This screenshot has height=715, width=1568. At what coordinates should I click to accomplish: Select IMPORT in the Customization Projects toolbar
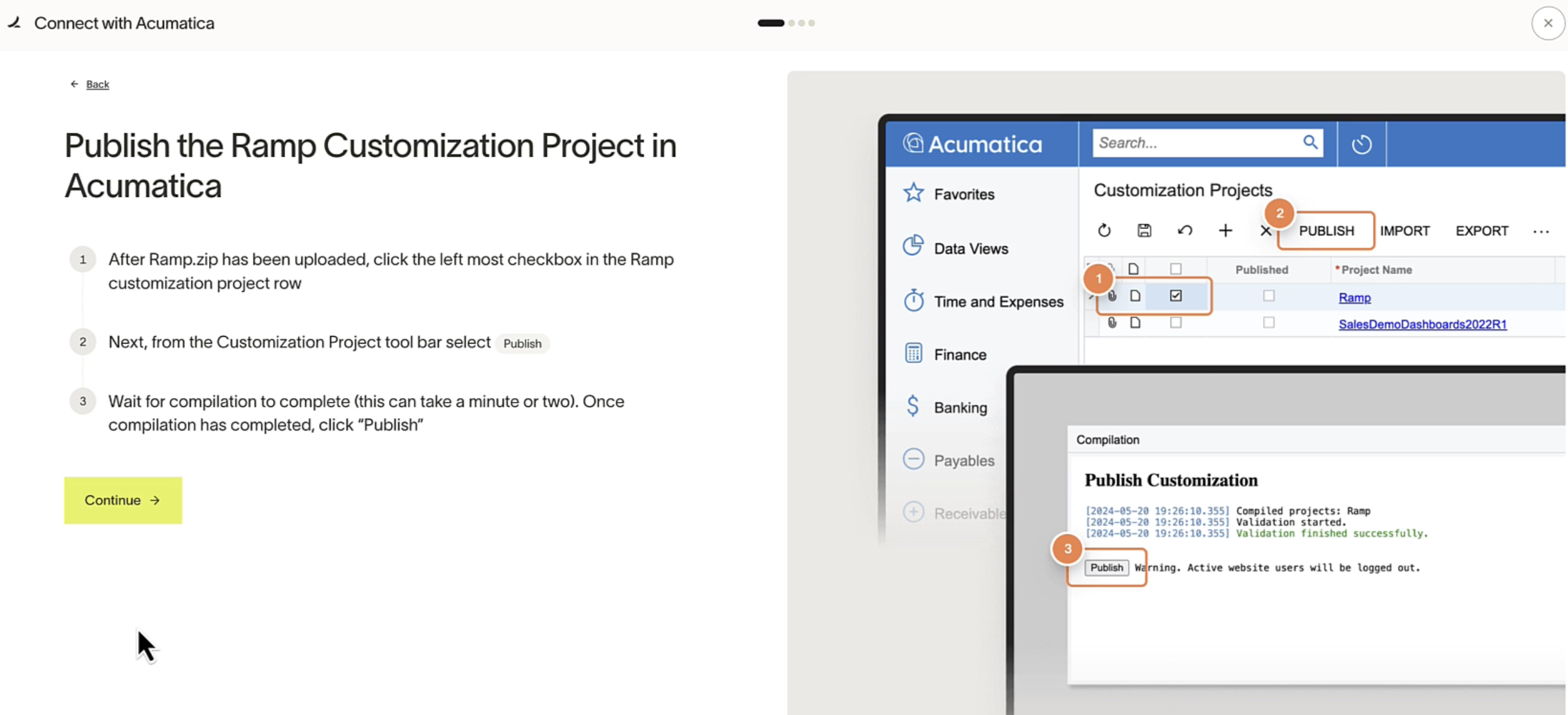[x=1405, y=231]
